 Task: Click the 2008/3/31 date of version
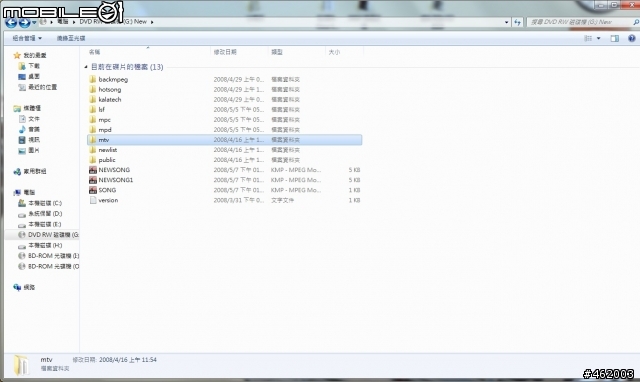click(x=239, y=200)
